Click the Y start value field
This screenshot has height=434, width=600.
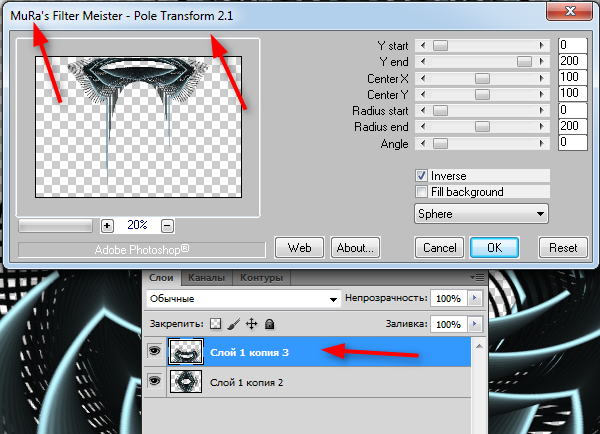(572, 45)
